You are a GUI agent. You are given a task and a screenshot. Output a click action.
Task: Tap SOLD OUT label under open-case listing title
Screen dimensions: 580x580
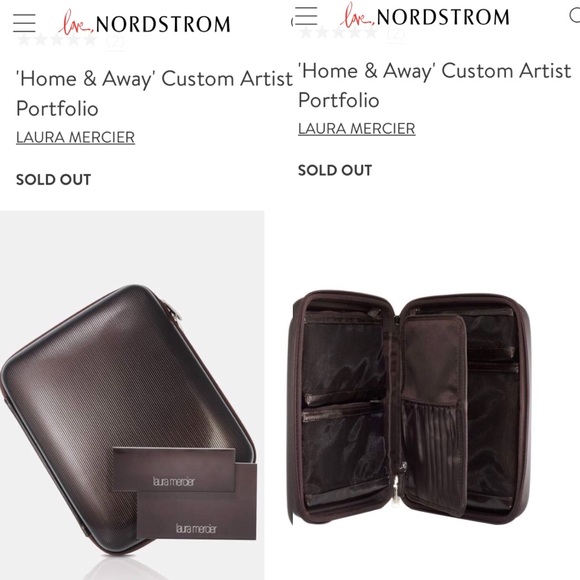click(x=335, y=171)
